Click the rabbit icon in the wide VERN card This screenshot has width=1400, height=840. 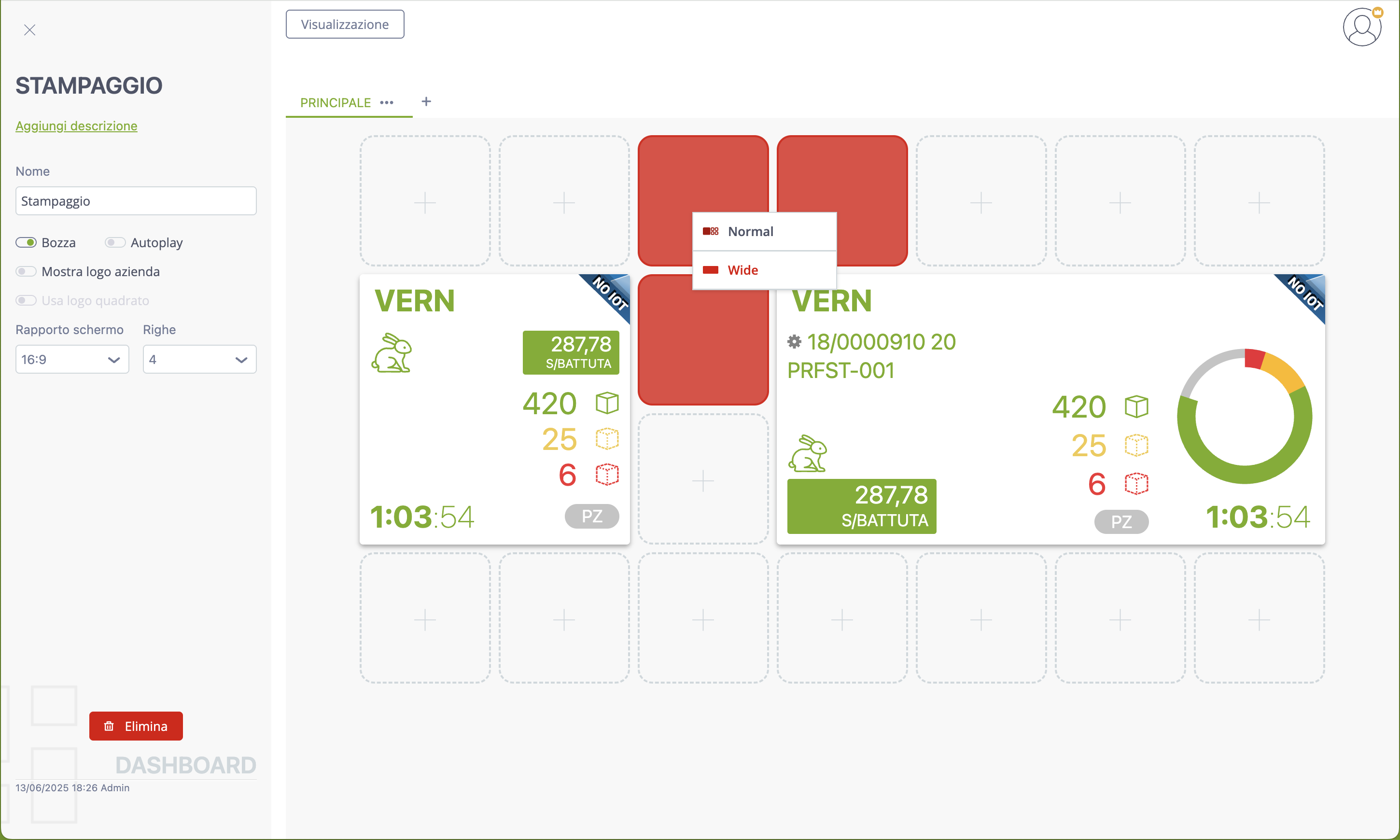click(808, 453)
